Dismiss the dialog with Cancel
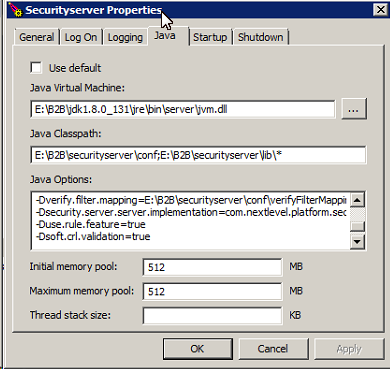 (273, 349)
